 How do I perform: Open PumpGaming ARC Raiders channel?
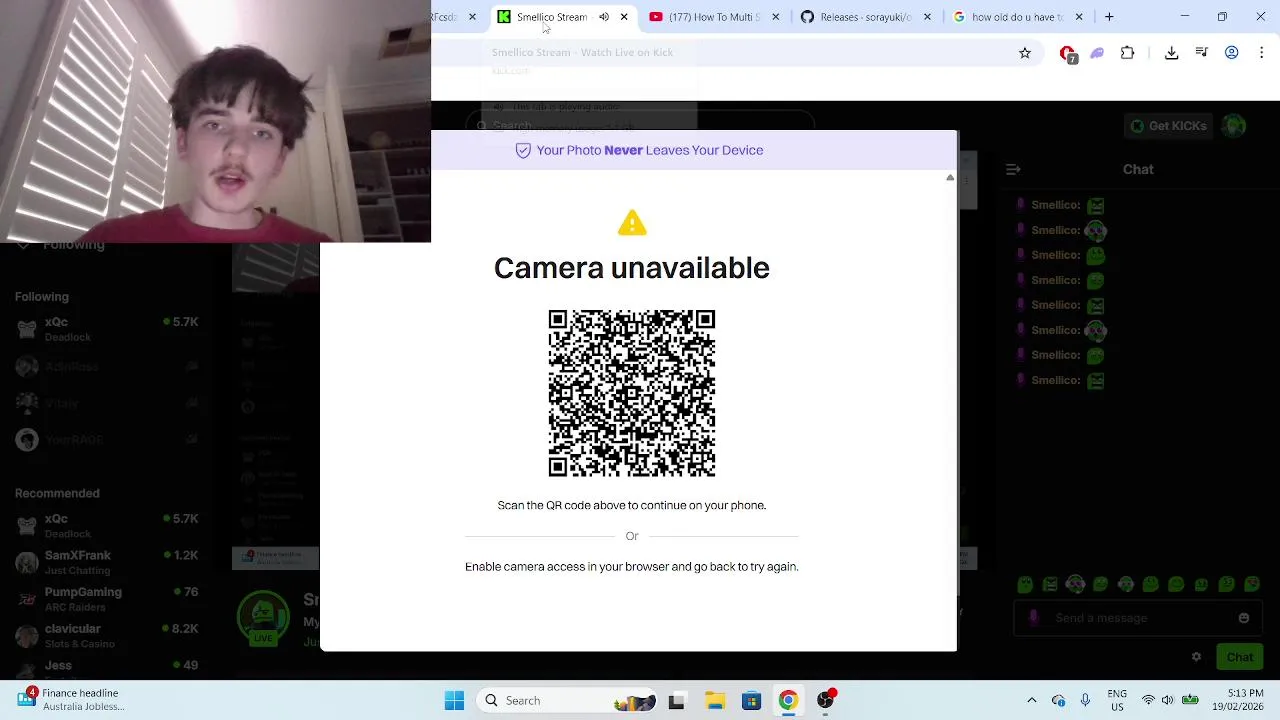click(107, 600)
